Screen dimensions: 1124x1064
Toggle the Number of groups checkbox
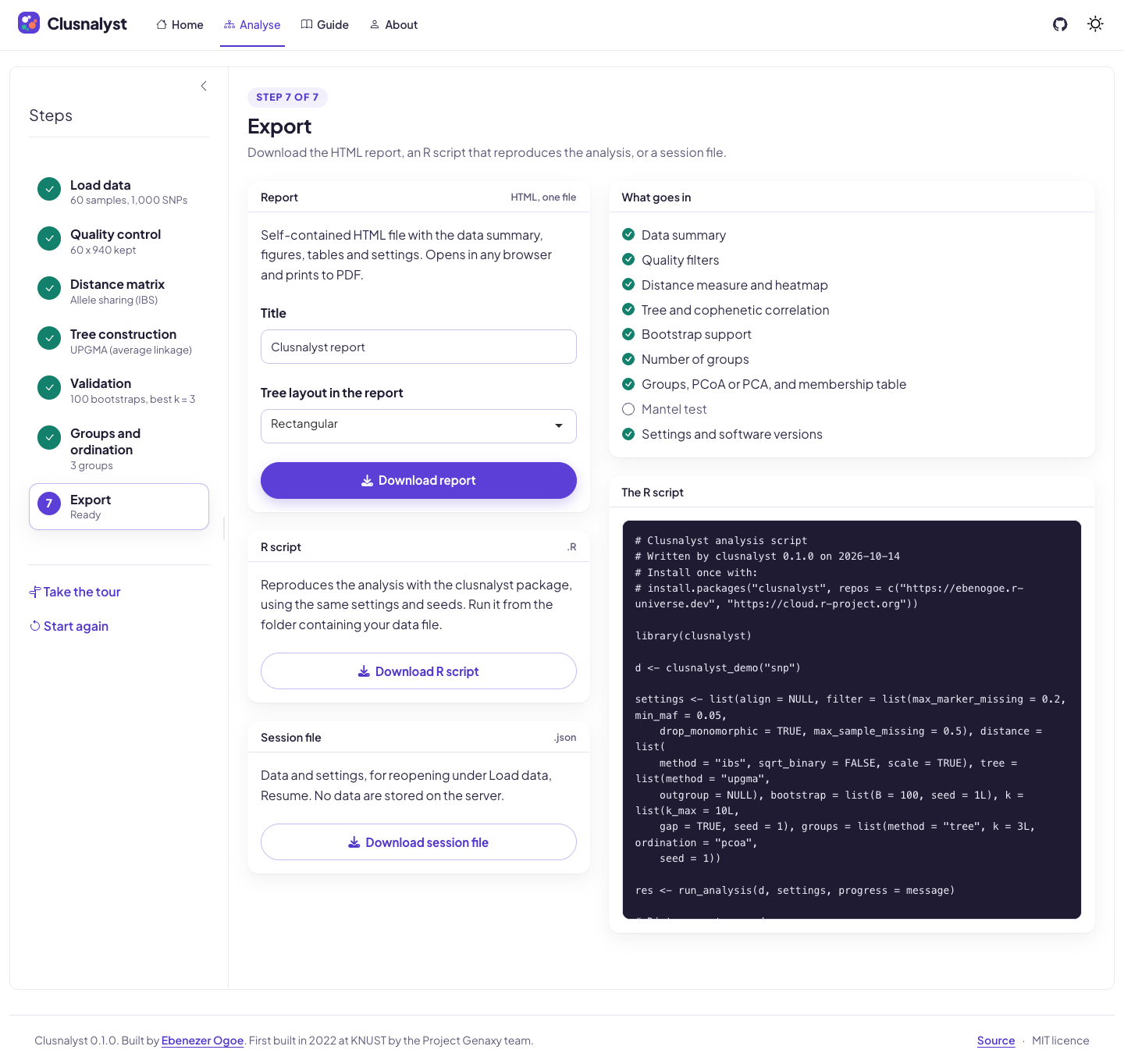click(x=628, y=359)
